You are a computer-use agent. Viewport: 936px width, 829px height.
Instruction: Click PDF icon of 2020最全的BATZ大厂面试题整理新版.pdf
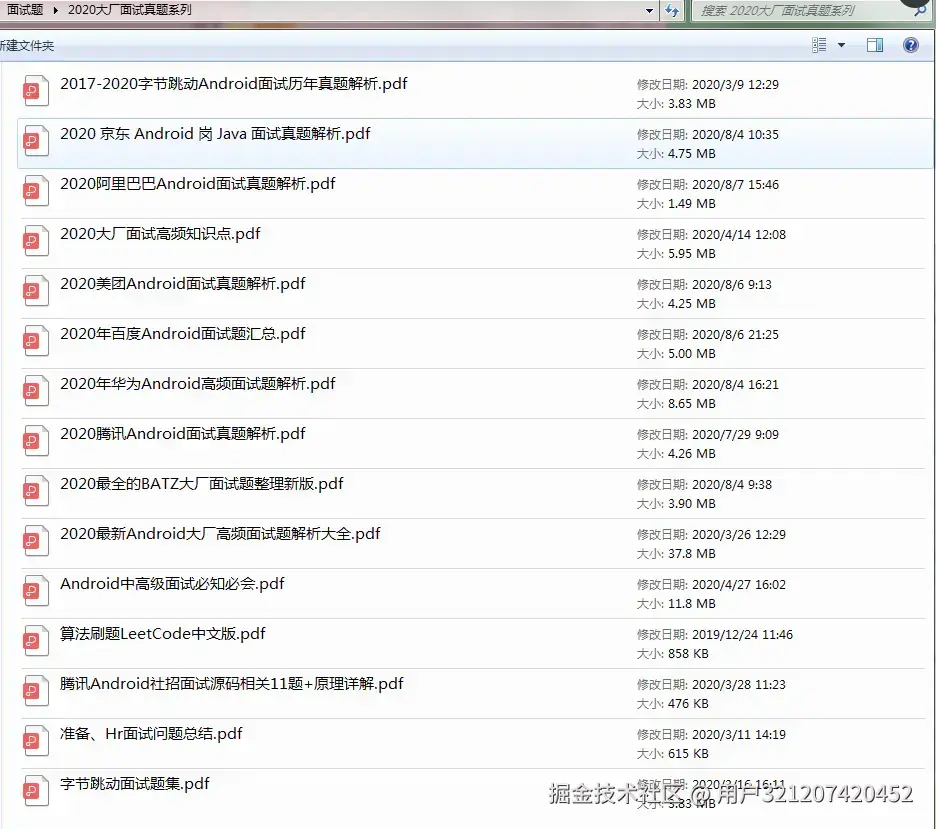point(35,492)
